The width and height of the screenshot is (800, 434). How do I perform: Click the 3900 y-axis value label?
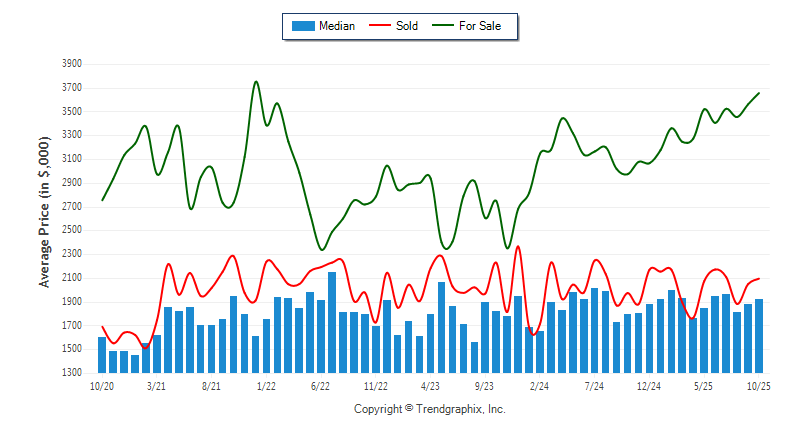[x=72, y=63]
